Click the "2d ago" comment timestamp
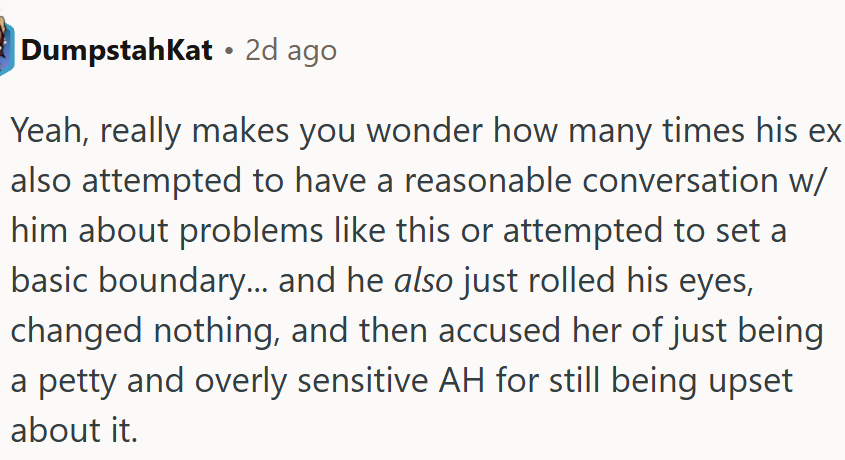This screenshot has height=460, width=845. 291,50
